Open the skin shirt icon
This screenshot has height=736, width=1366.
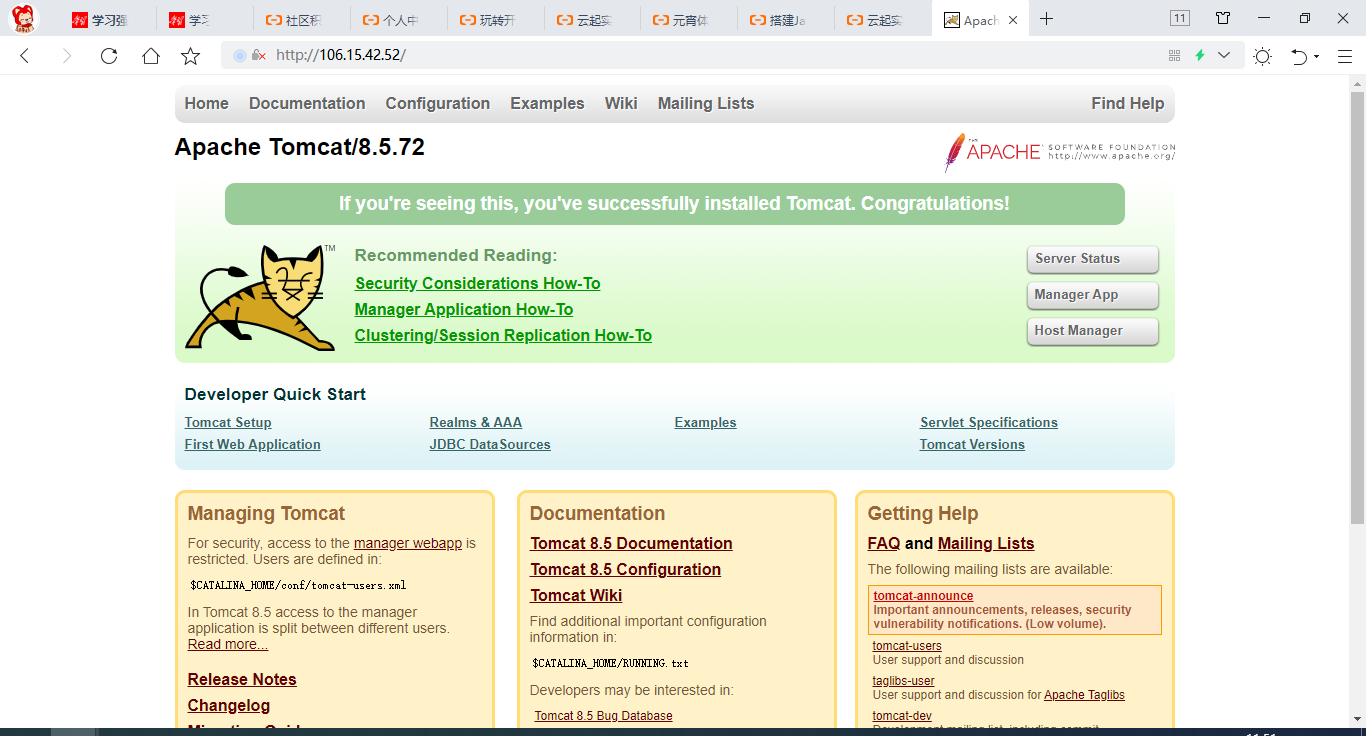[x=1223, y=18]
